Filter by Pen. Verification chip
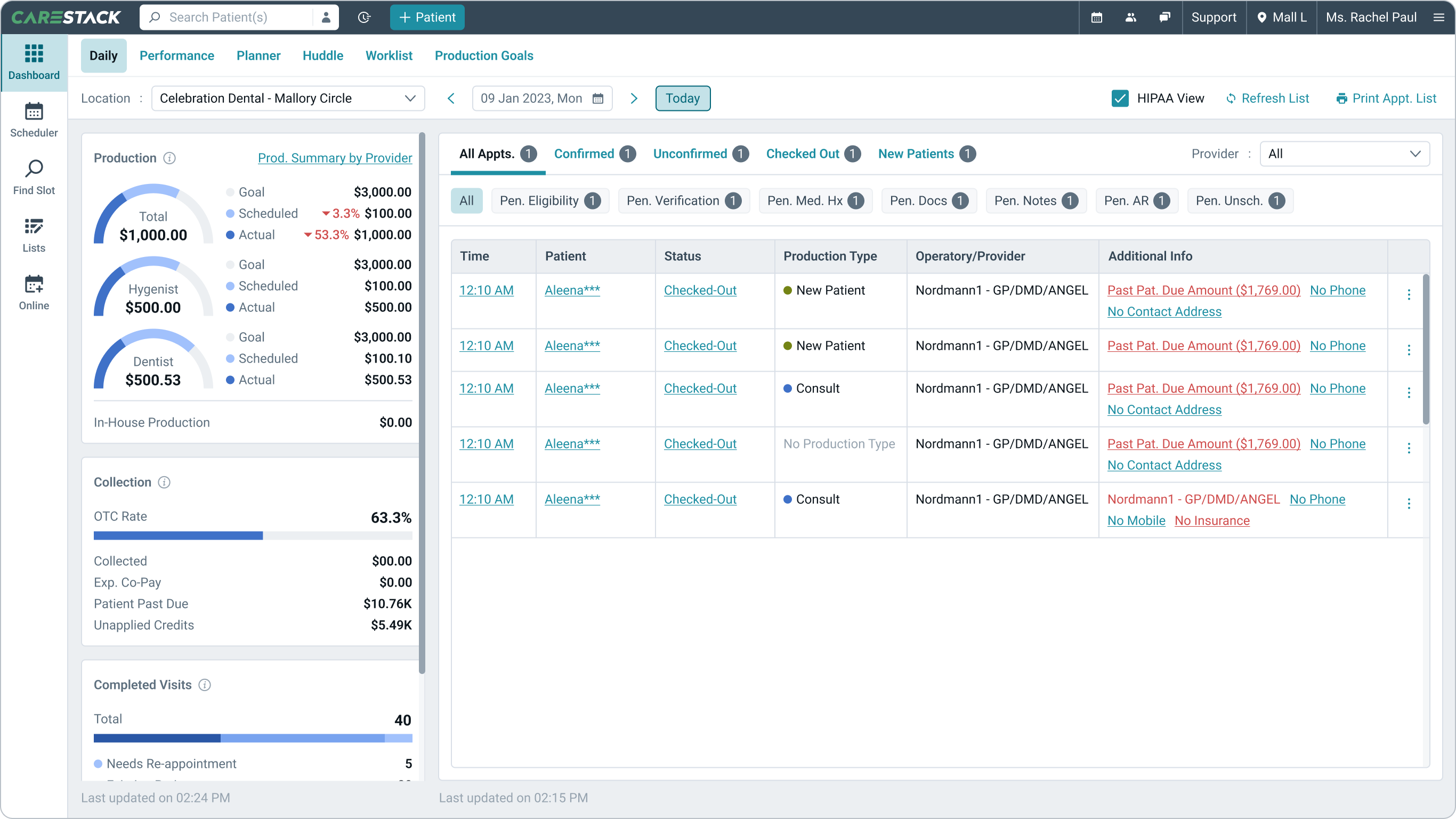The width and height of the screenshot is (1456, 819). [x=684, y=201]
